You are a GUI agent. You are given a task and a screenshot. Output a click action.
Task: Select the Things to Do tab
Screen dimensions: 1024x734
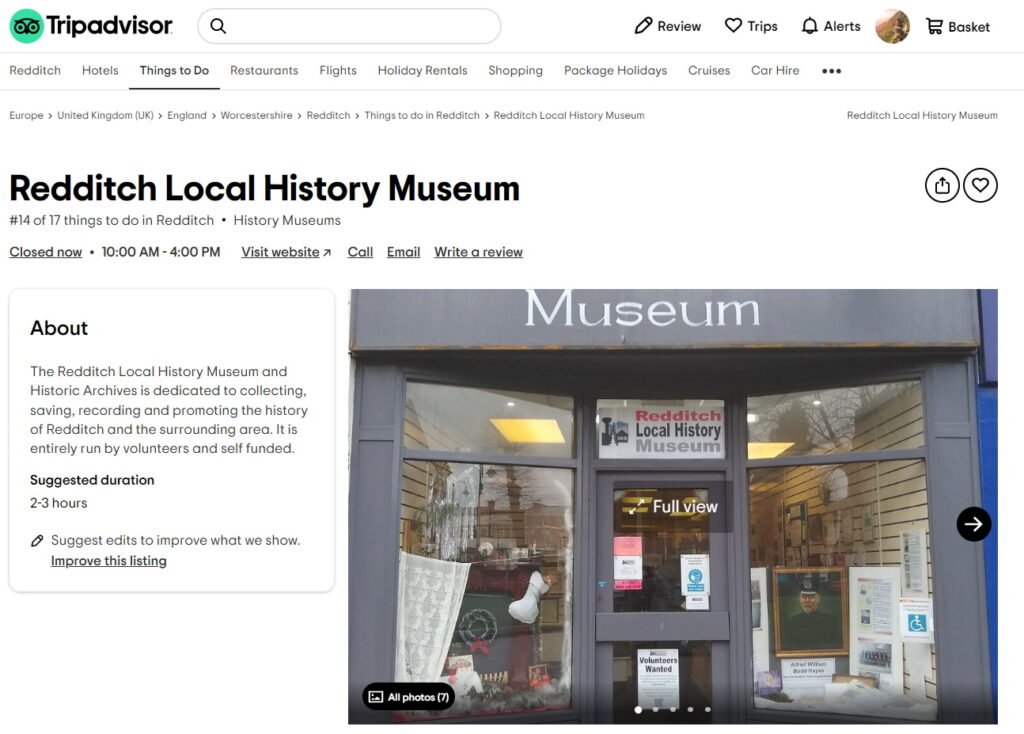click(174, 71)
